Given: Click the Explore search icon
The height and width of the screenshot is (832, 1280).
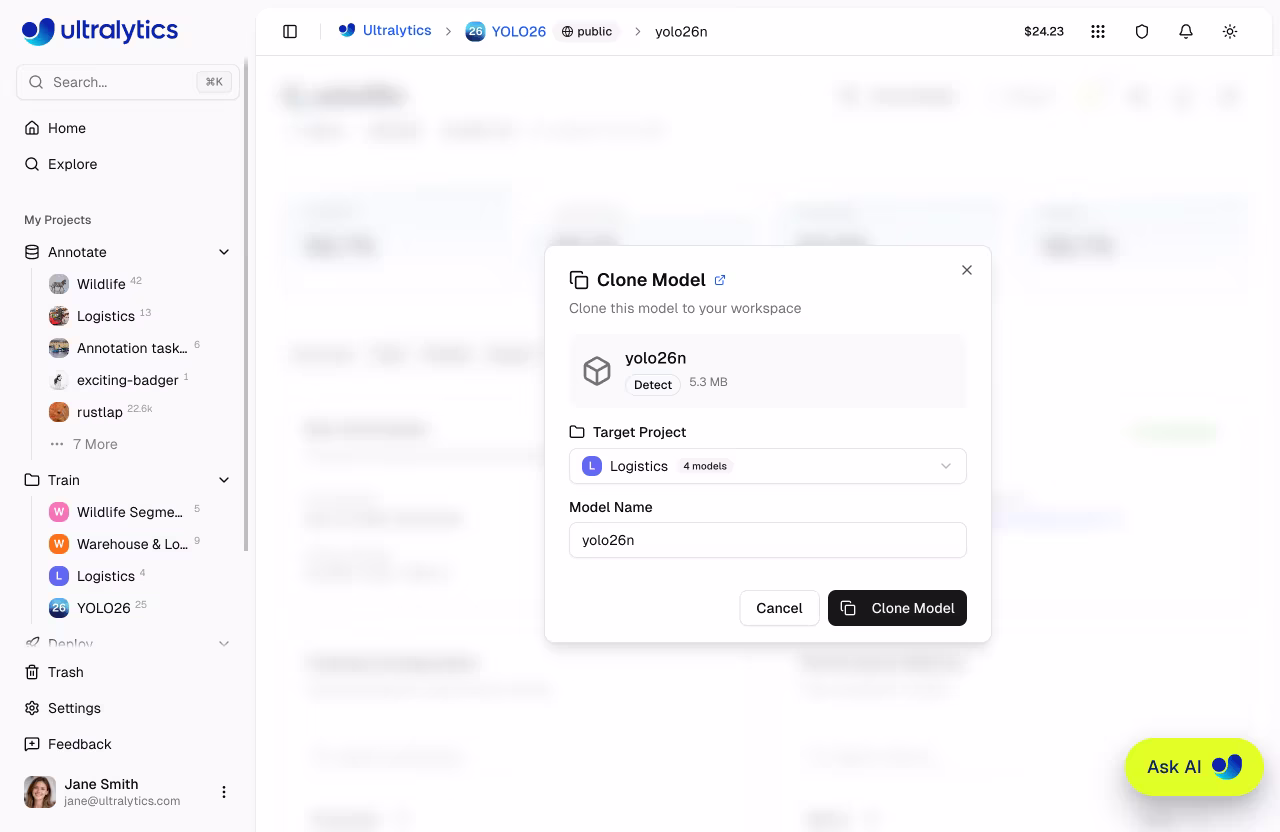Looking at the screenshot, I should coord(32,164).
